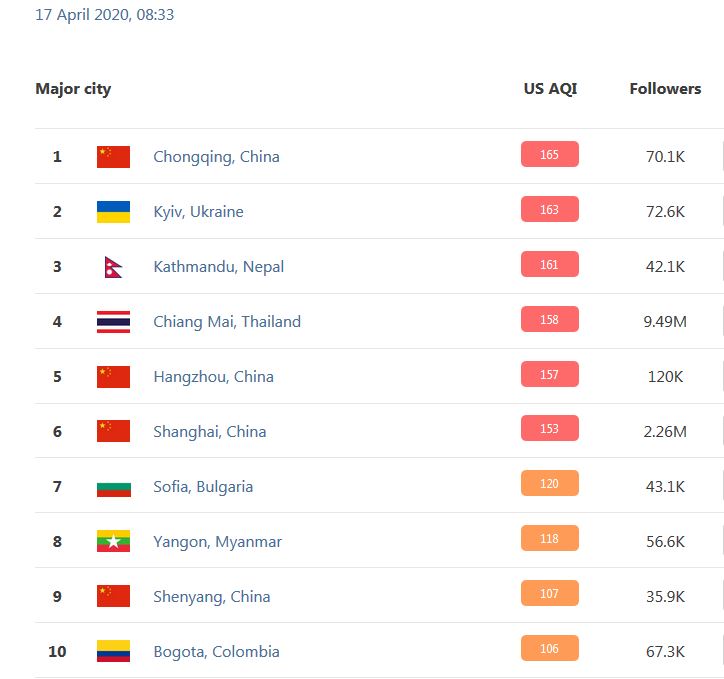Click the Nepal flag icon
724x679 pixels.
pyautogui.click(x=113, y=267)
